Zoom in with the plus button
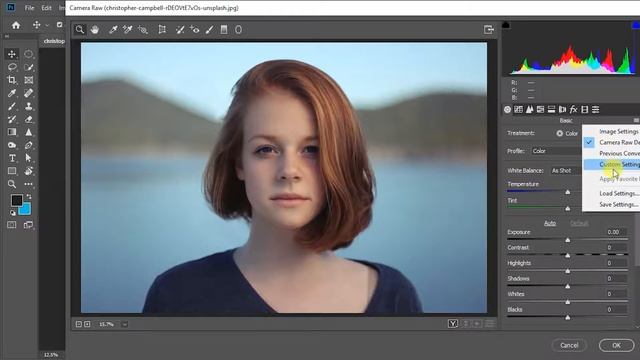The height and width of the screenshot is (360, 640). coord(87,324)
